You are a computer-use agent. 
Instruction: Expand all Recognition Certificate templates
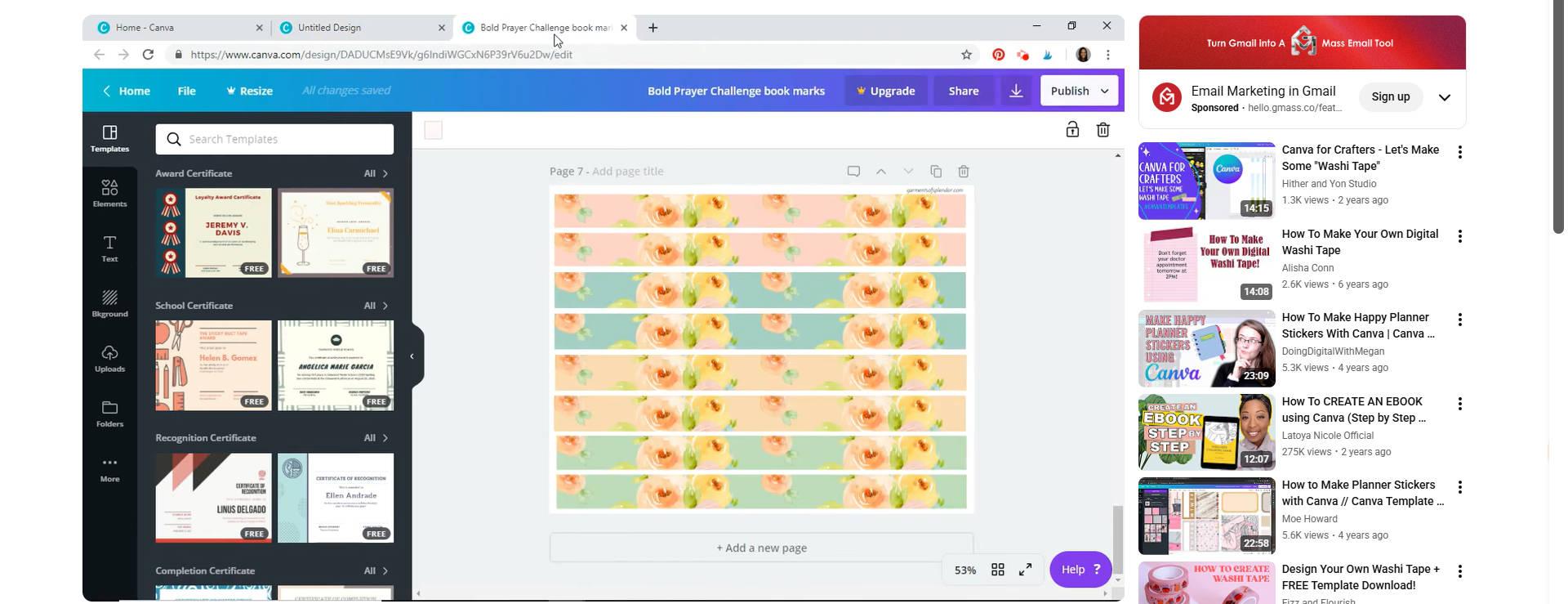point(376,438)
